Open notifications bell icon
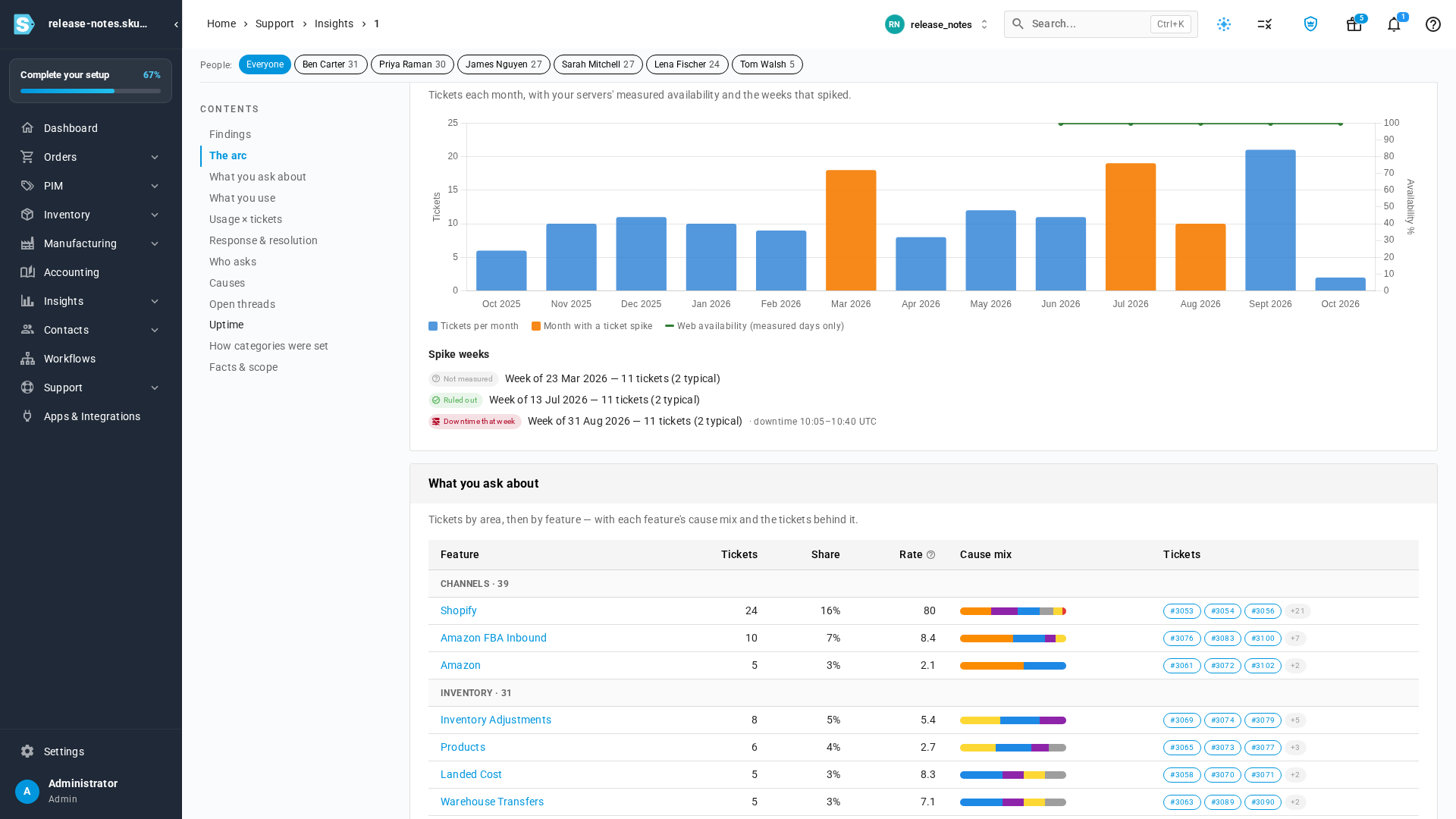 [1394, 24]
